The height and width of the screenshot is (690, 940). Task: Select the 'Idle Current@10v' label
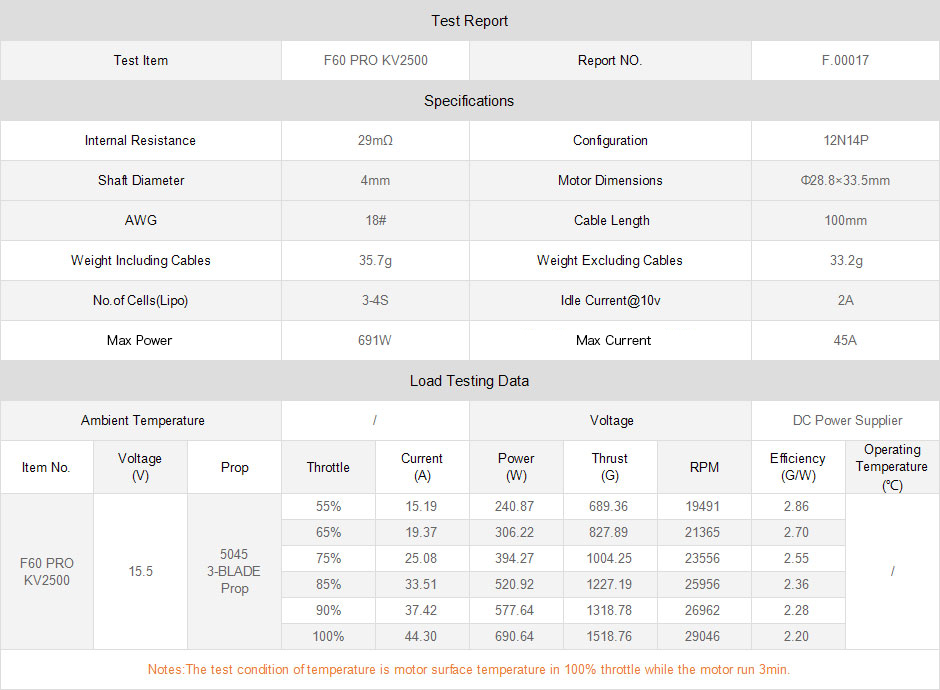pyautogui.click(x=610, y=300)
